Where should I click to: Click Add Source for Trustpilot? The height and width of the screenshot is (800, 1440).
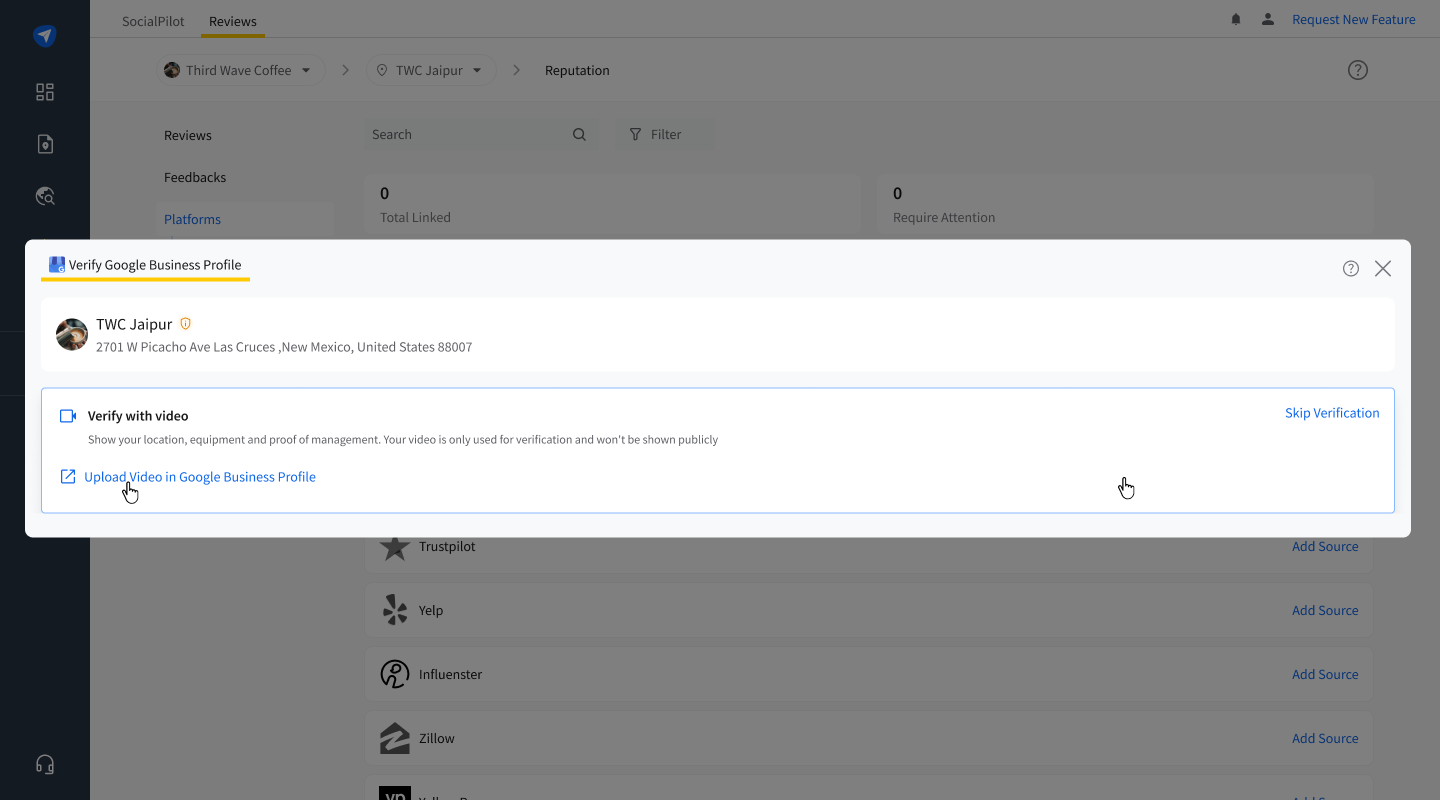pos(1325,546)
